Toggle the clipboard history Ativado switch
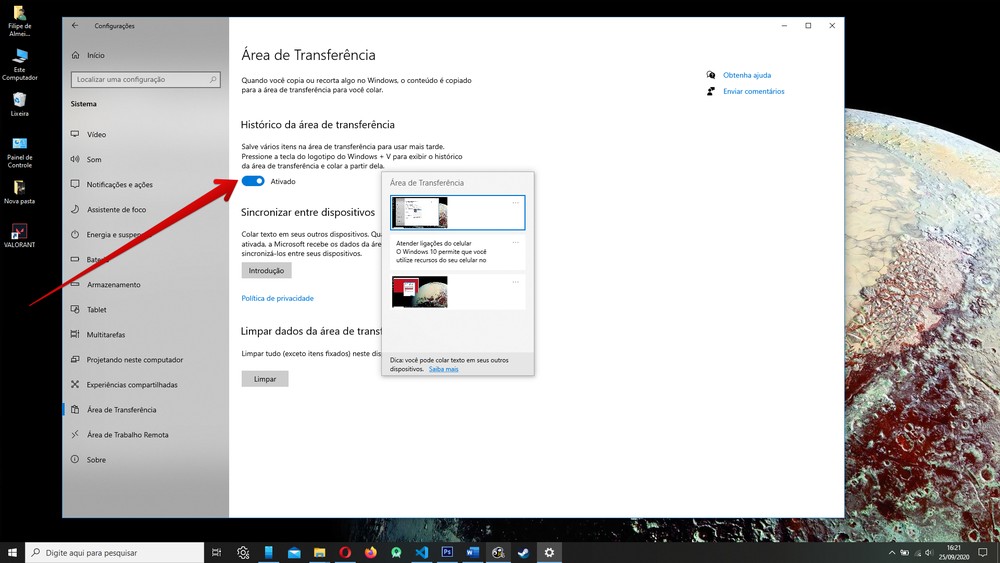1000x563 pixels. (253, 181)
